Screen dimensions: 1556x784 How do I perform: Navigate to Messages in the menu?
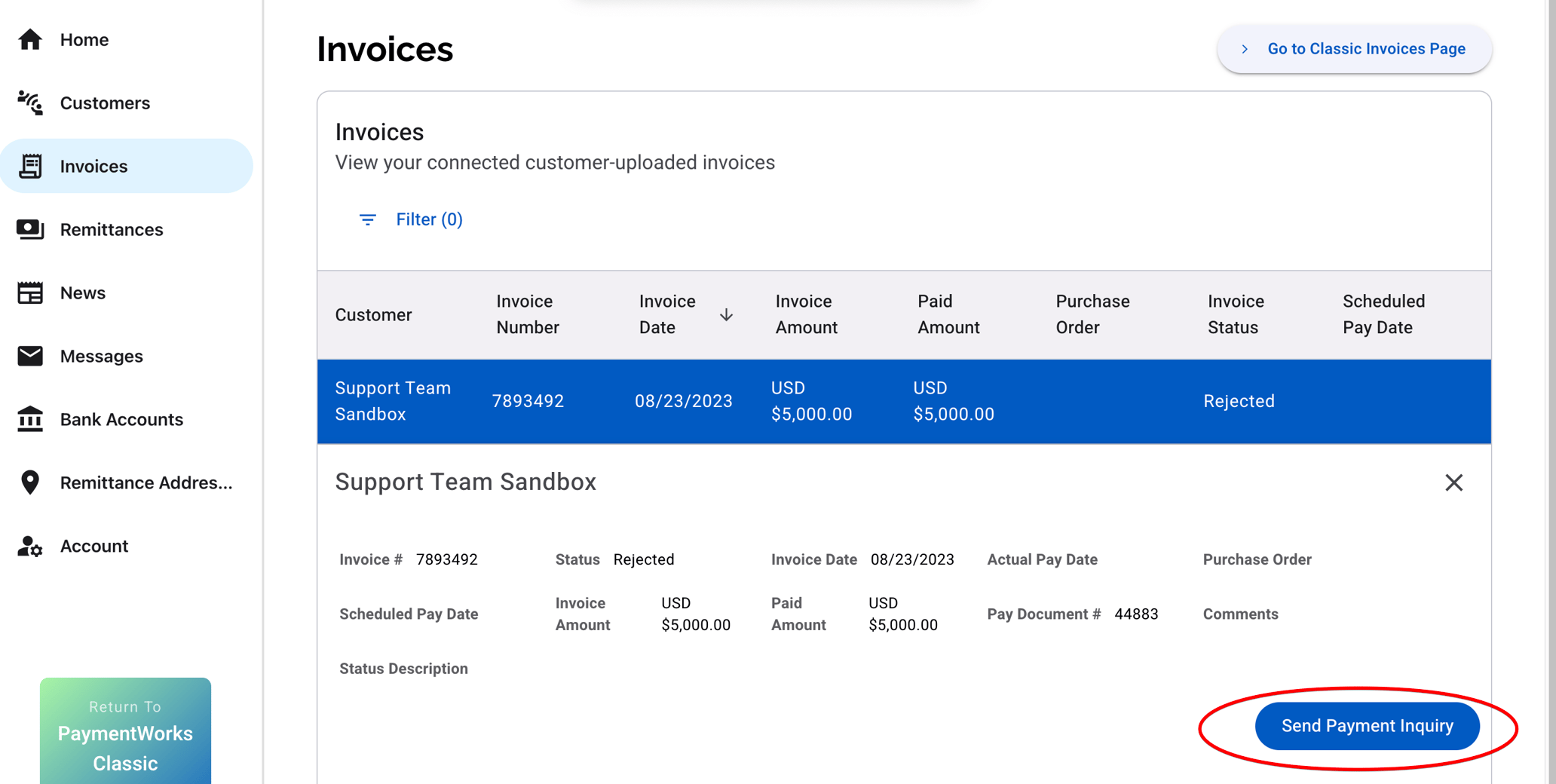101,356
